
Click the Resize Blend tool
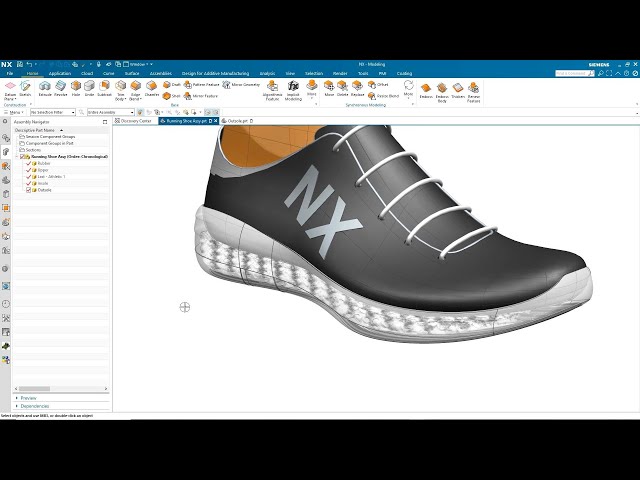pos(383,96)
